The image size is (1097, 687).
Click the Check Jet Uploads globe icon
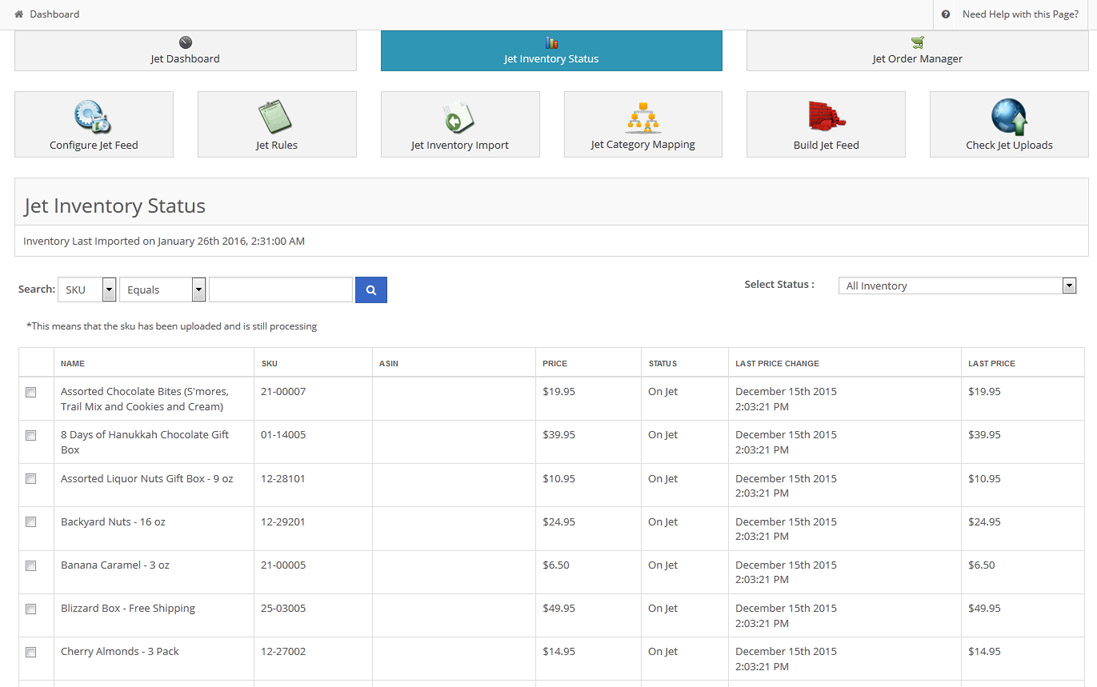(1009, 116)
